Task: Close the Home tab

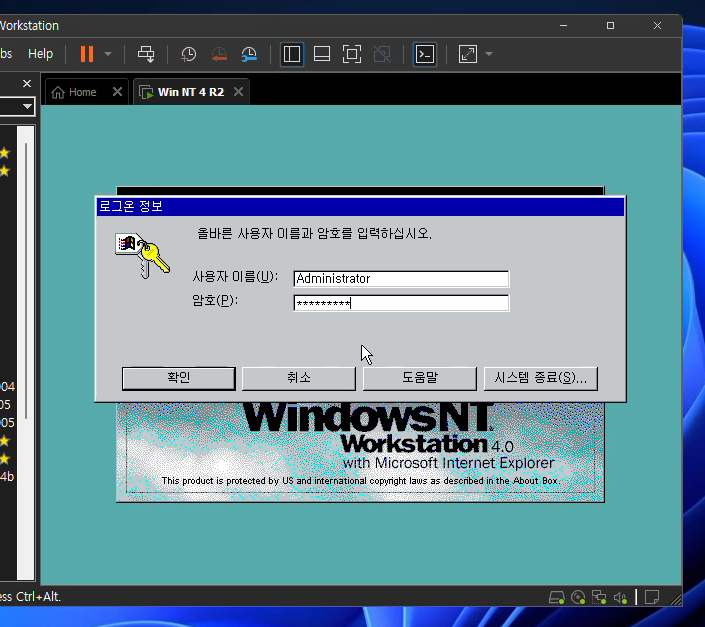Action: tap(117, 92)
